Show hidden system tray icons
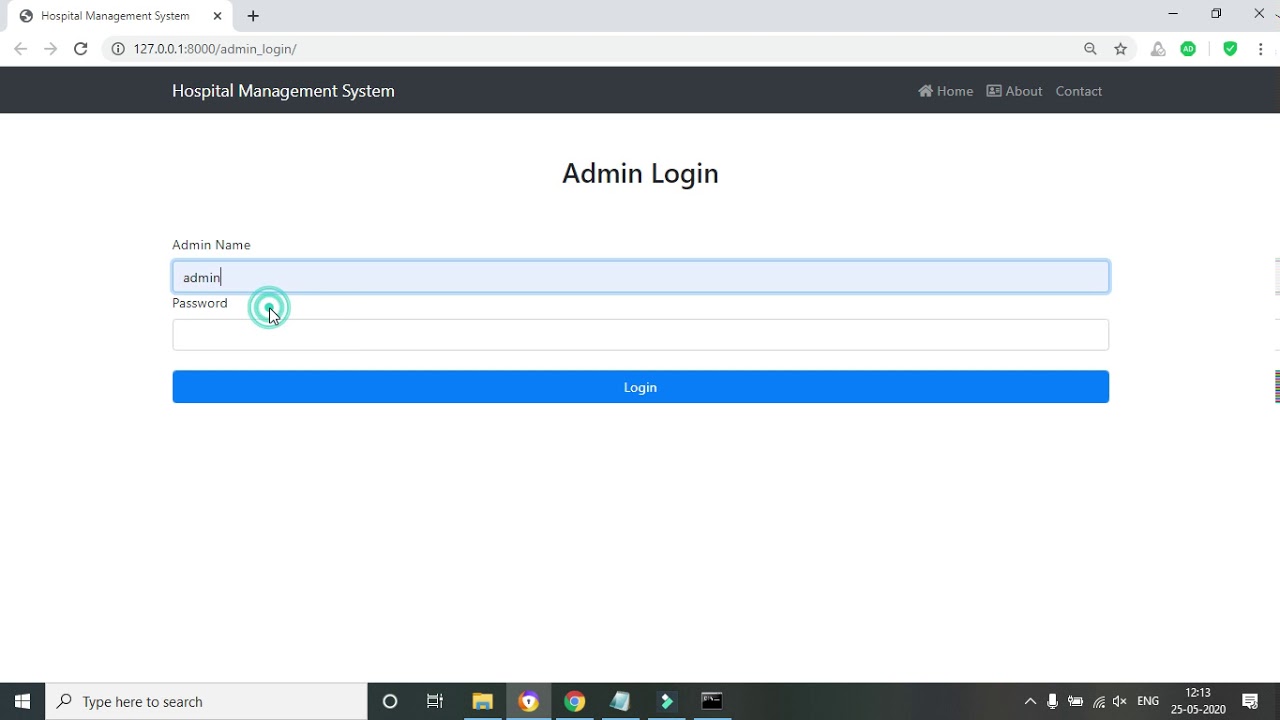 pos(1030,701)
